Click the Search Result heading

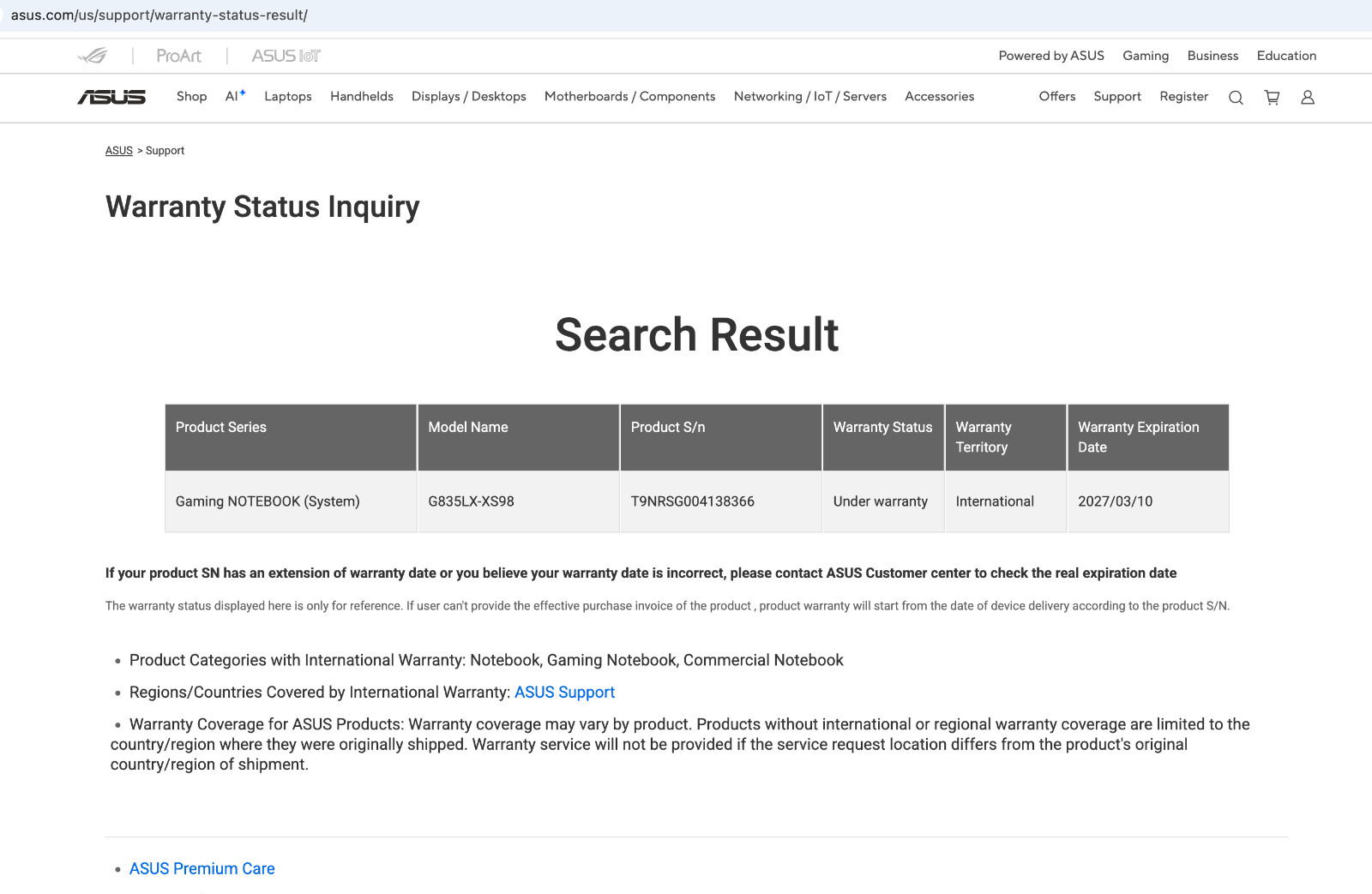(696, 334)
